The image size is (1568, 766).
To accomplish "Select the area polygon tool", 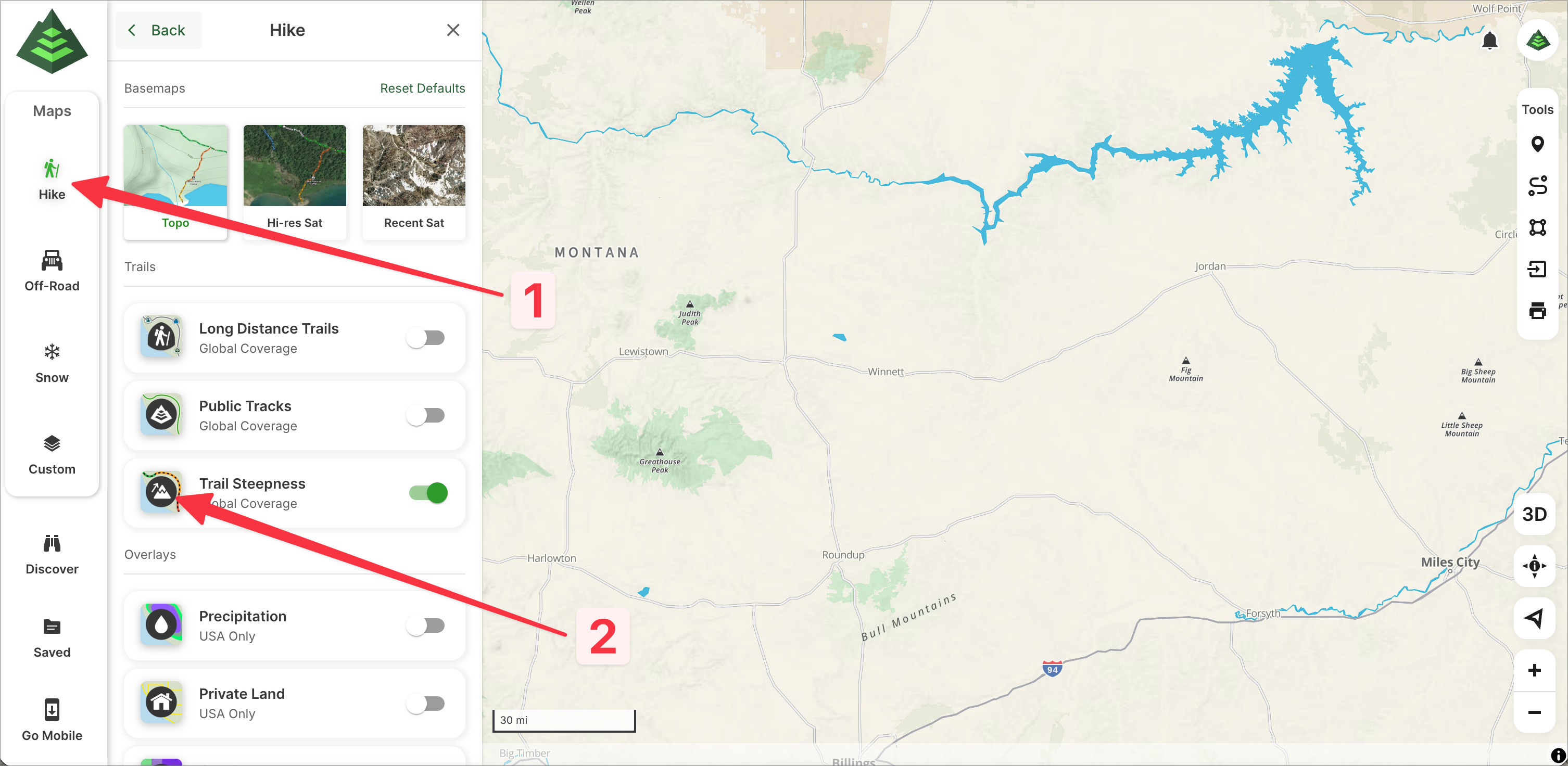I will tap(1537, 227).
